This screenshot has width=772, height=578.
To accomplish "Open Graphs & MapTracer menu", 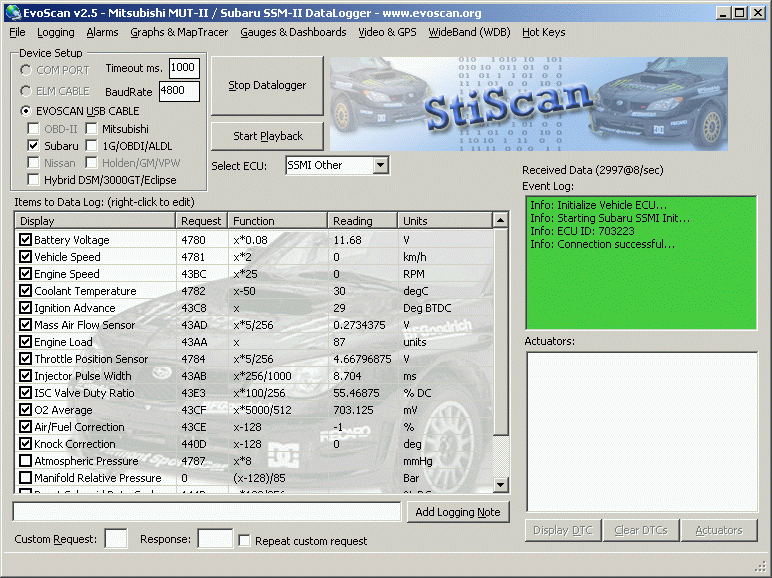I will (179, 32).
